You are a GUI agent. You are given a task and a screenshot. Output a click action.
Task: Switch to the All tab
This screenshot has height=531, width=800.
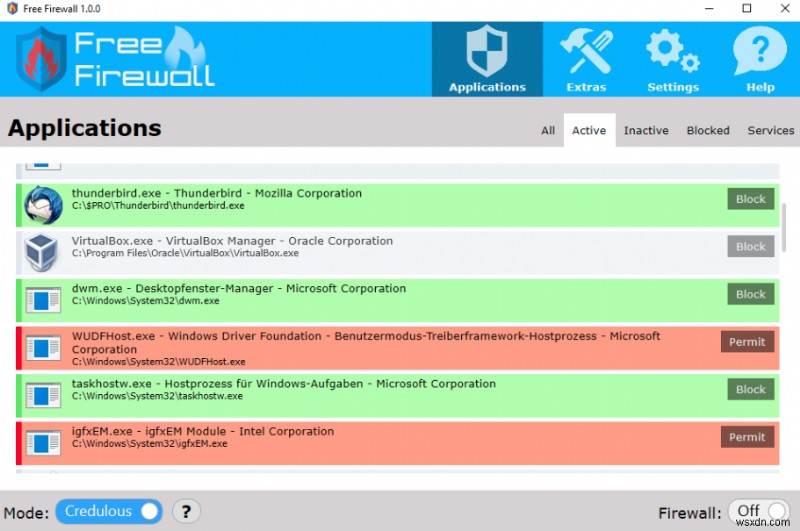coord(548,131)
